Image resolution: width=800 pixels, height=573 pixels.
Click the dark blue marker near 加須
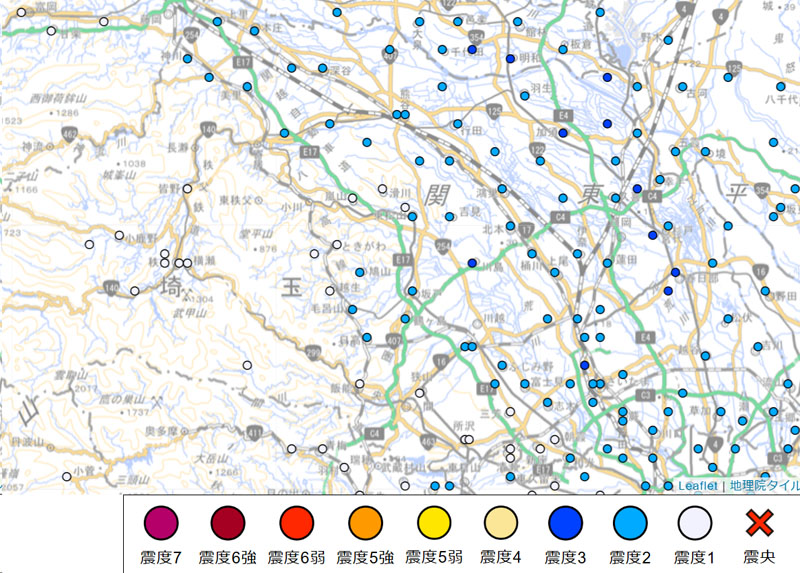pyautogui.click(x=563, y=133)
